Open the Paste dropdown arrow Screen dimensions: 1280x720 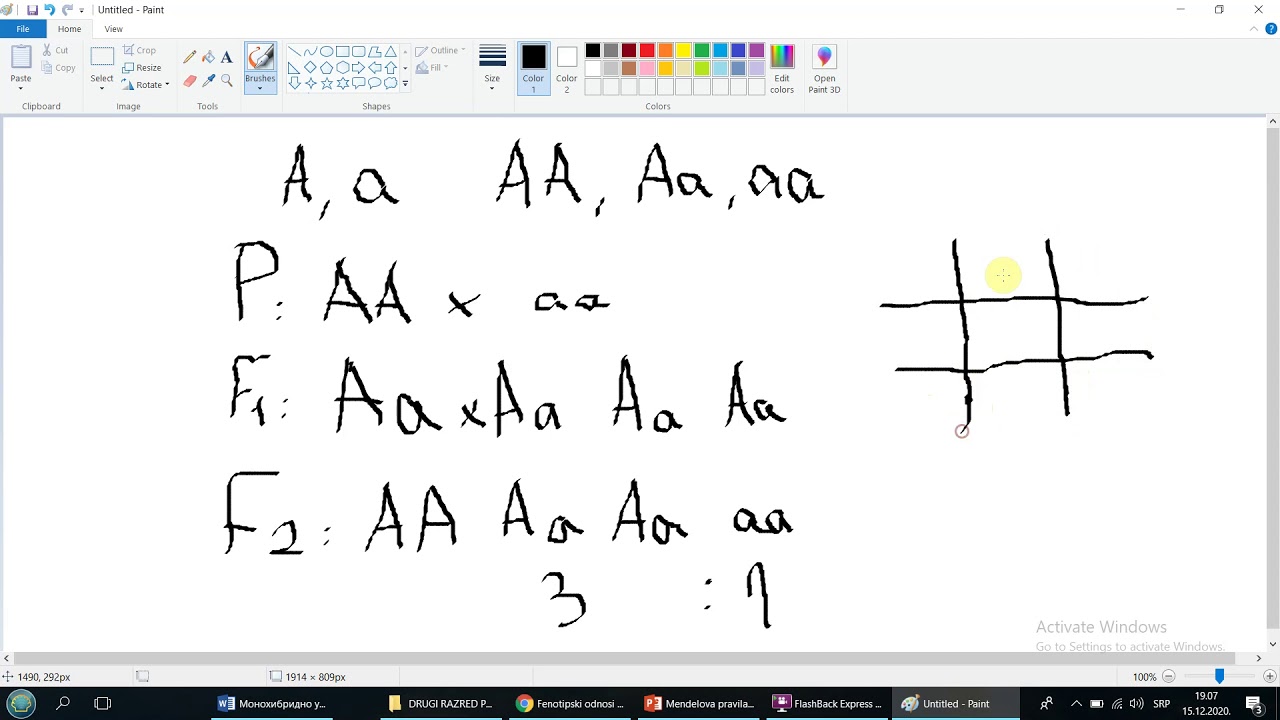[20, 88]
